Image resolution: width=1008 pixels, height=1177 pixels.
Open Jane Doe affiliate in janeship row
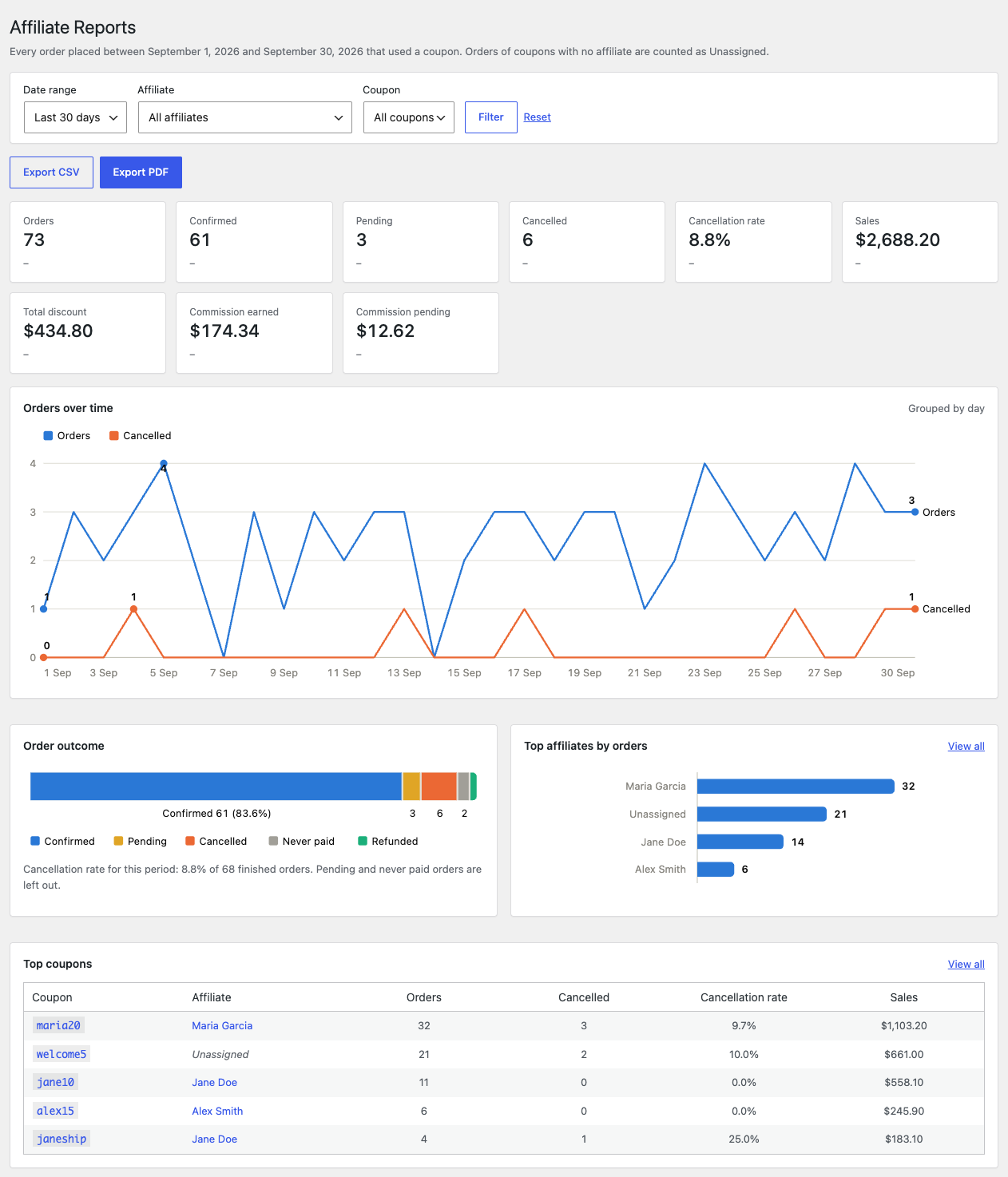point(215,1139)
